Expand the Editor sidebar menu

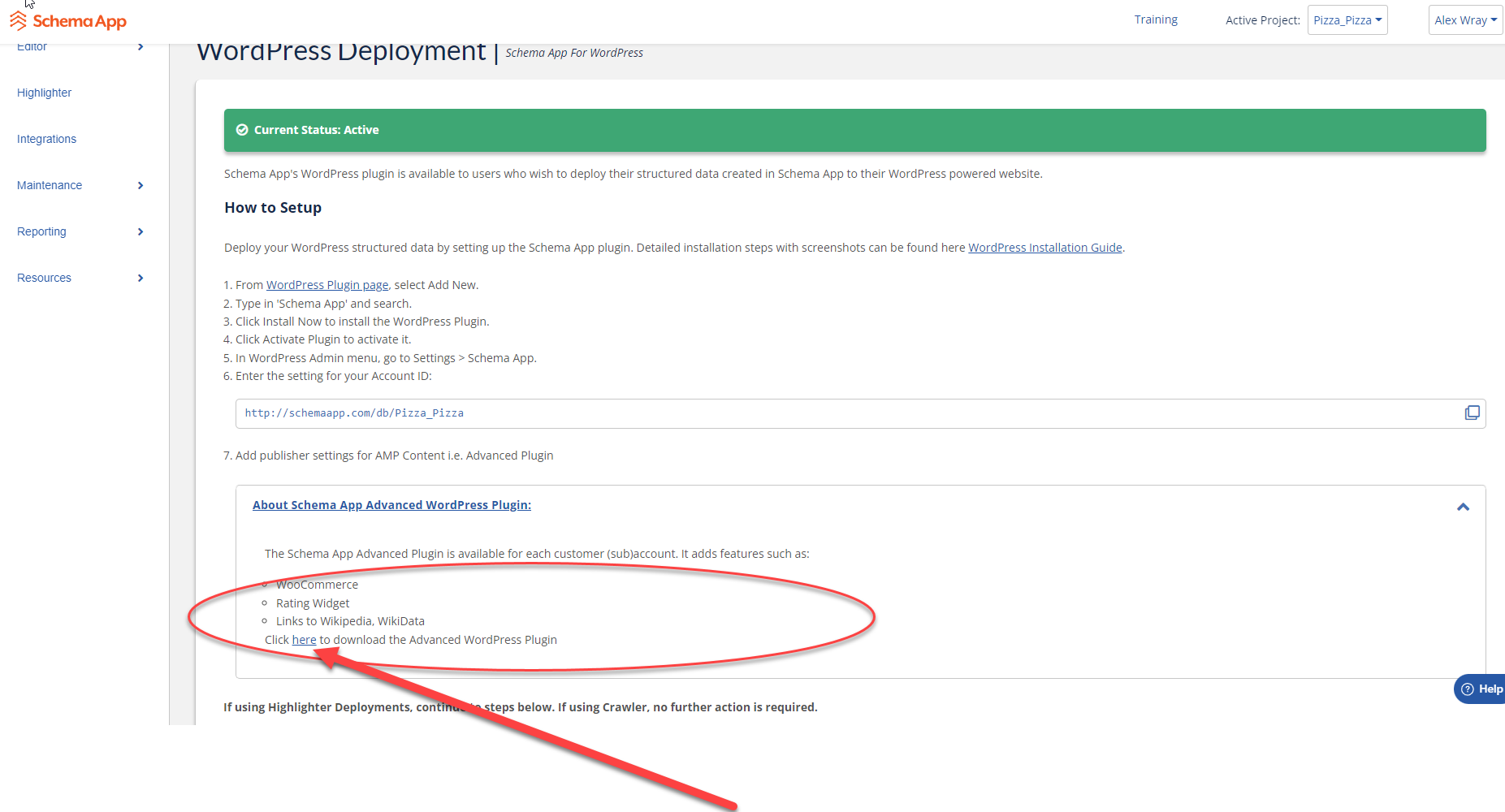[141, 47]
